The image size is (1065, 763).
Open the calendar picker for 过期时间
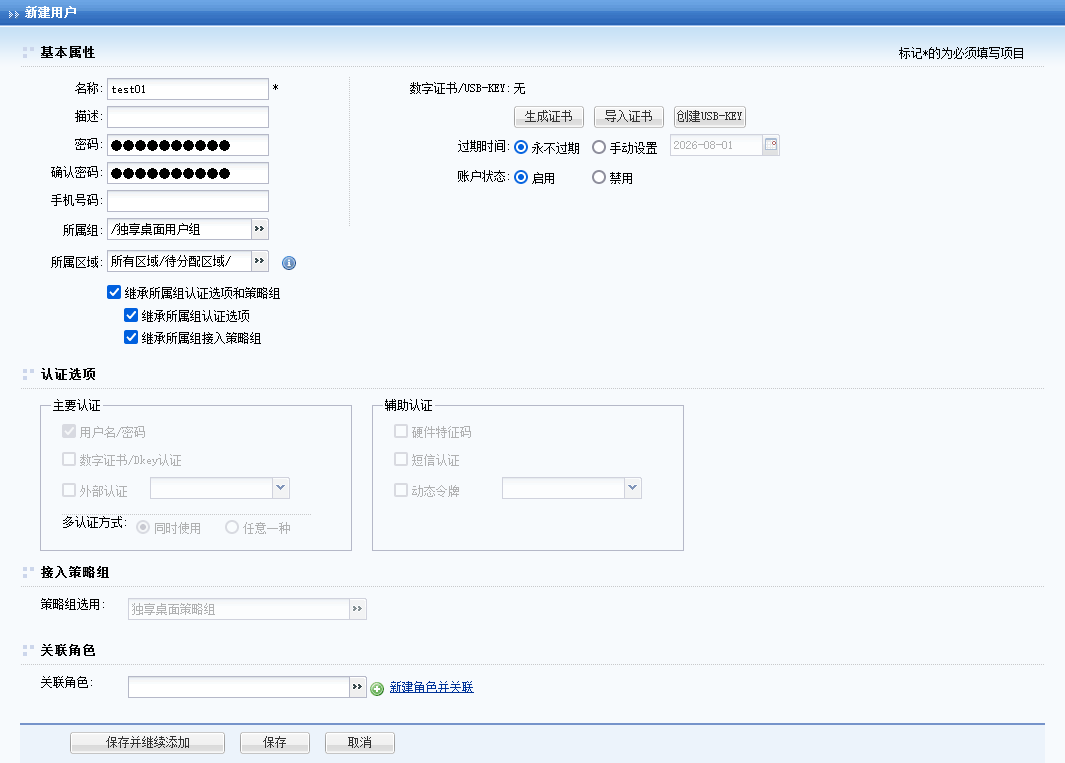(x=770, y=146)
